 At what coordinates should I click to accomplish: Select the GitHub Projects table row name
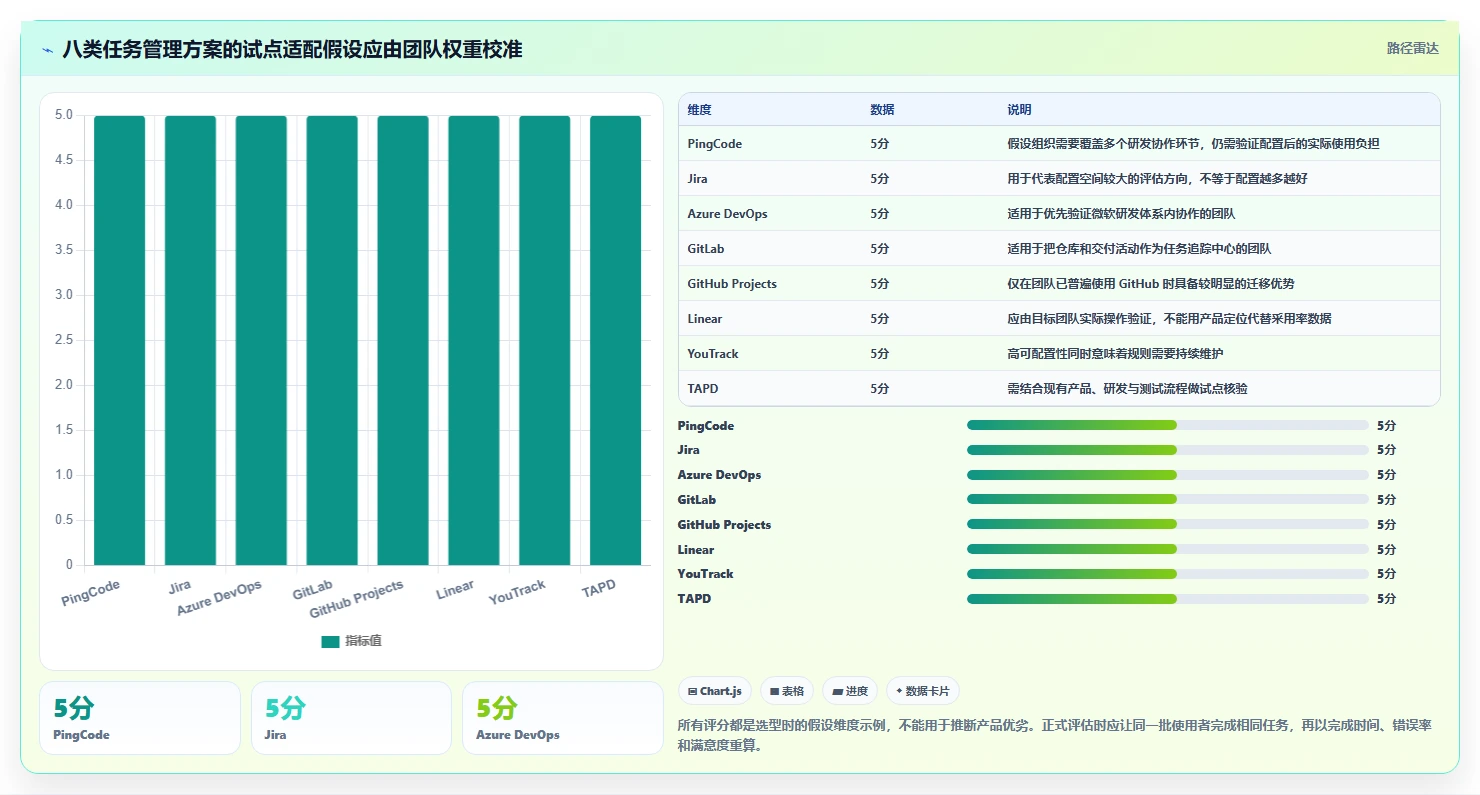click(x=732, y=284)
